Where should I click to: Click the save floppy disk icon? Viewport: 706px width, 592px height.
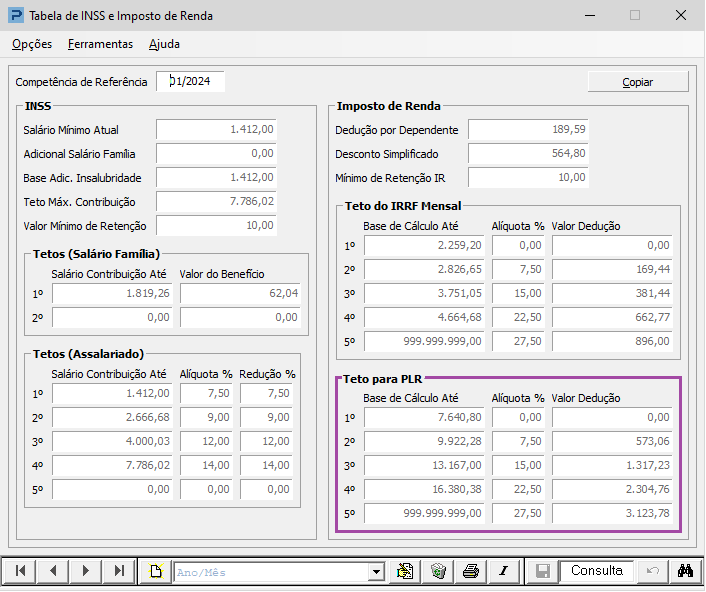543,571
